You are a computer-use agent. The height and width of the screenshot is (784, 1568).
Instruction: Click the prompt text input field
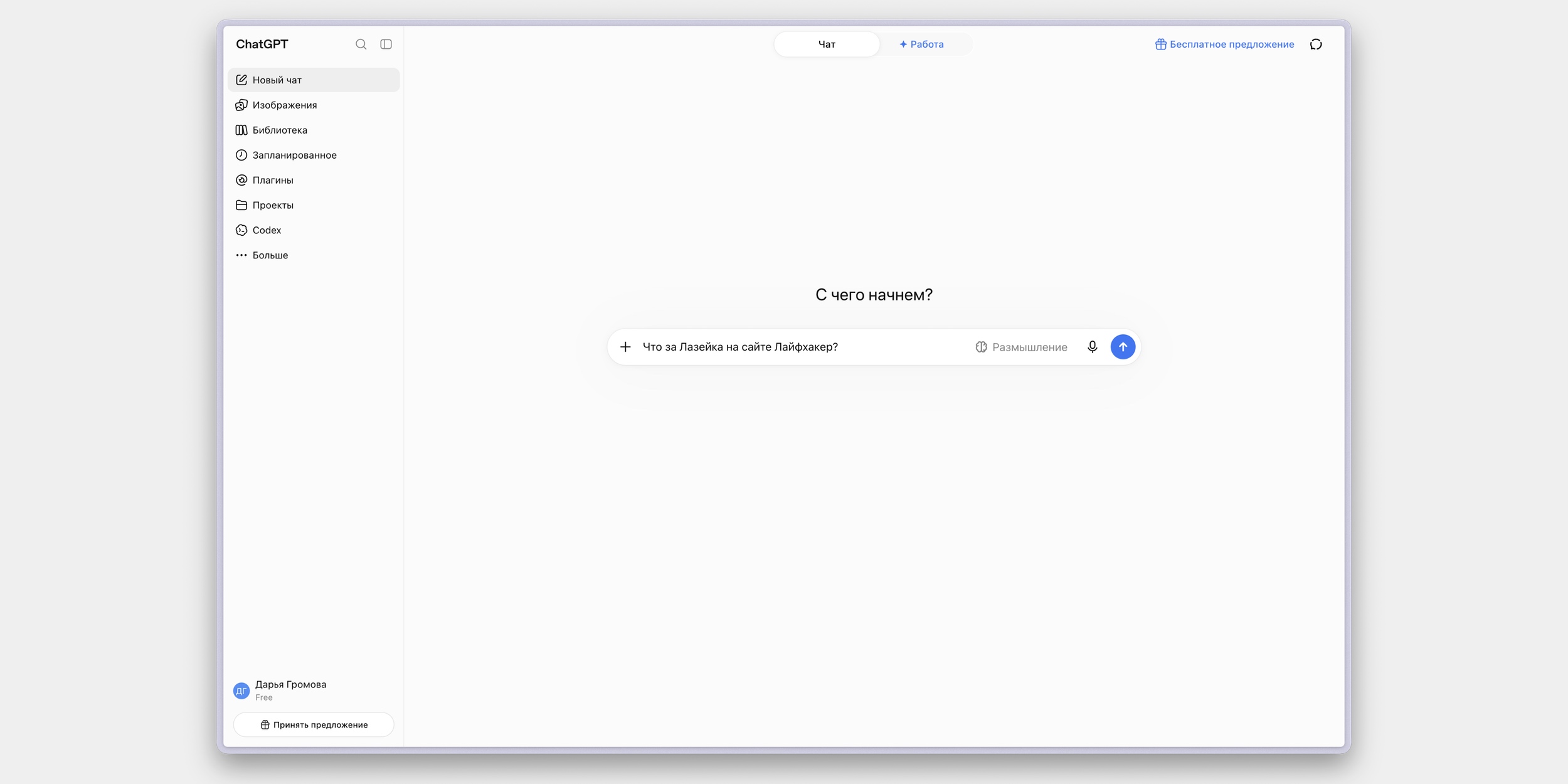click(803, 347)
